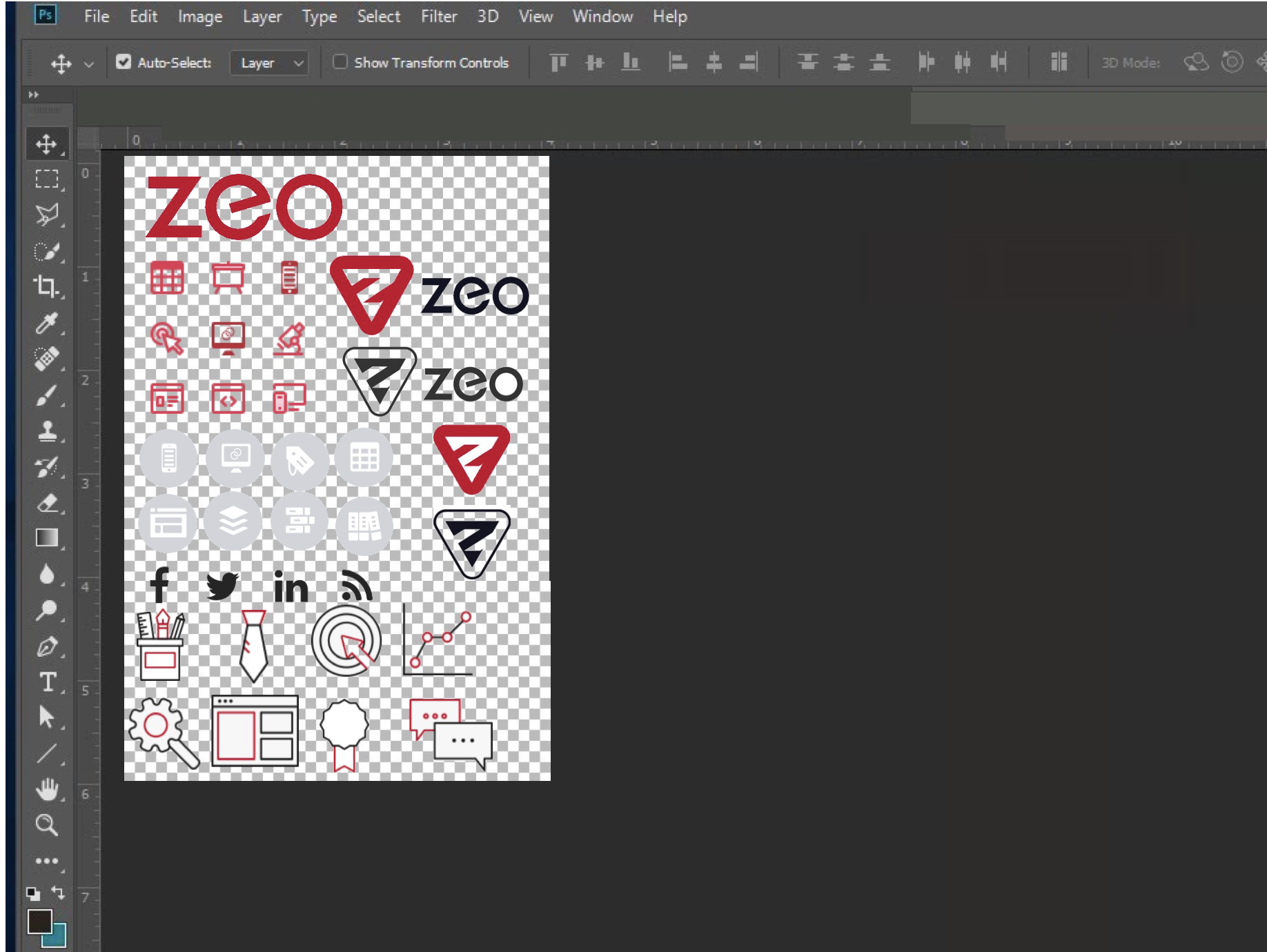
Task: Align top edges of layers
Action: (x=558, y=63)
